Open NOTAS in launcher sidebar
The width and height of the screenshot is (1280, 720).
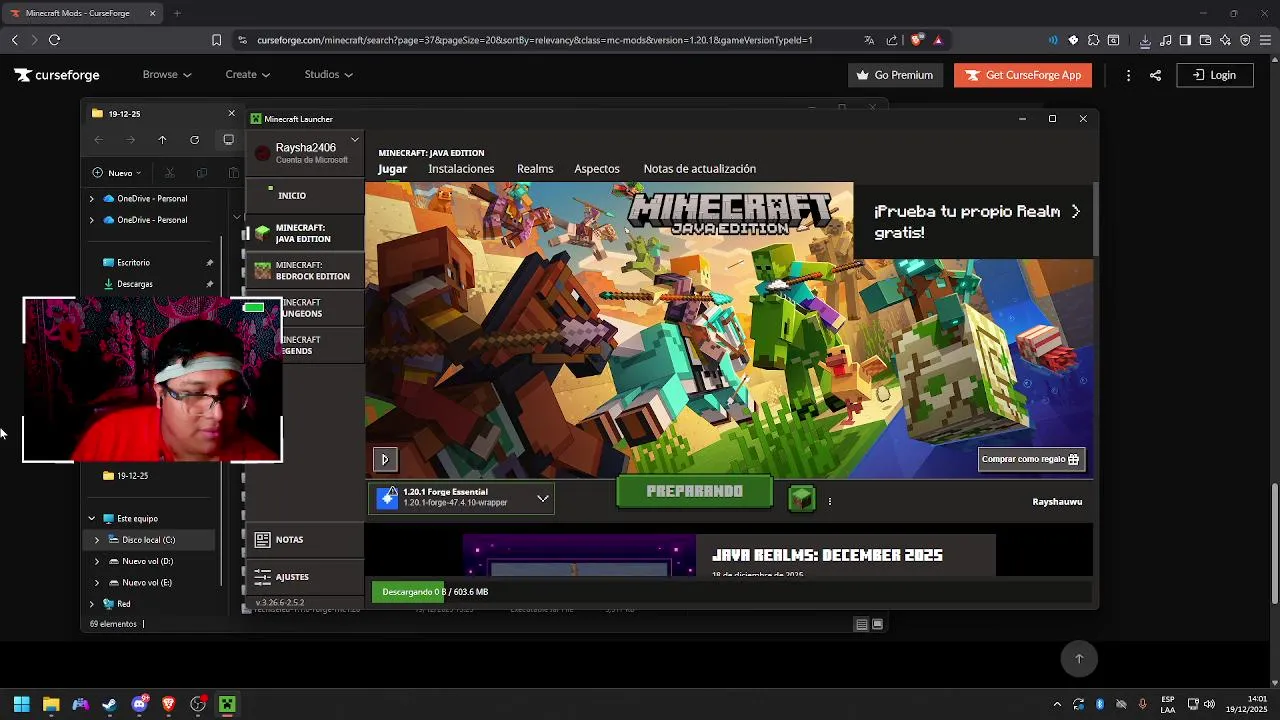click(304, 540)
